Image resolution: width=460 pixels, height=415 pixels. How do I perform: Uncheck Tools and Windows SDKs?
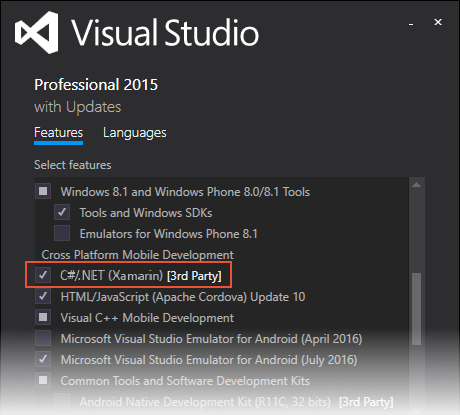[x=62, y=212]
